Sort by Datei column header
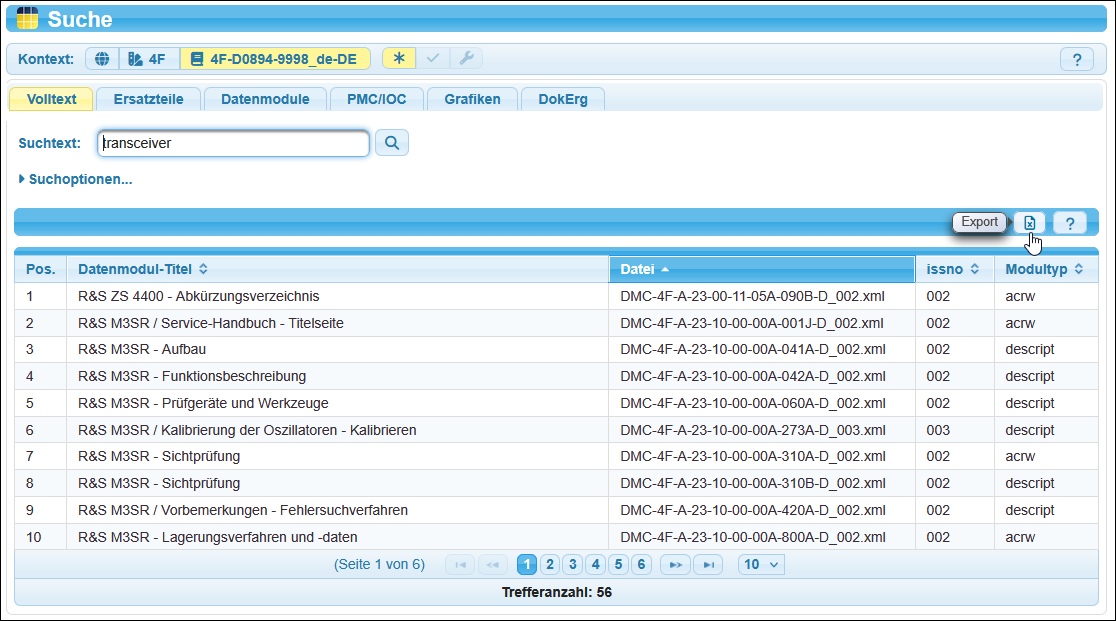Screen dimensions: 1116x621 [762, 270]
